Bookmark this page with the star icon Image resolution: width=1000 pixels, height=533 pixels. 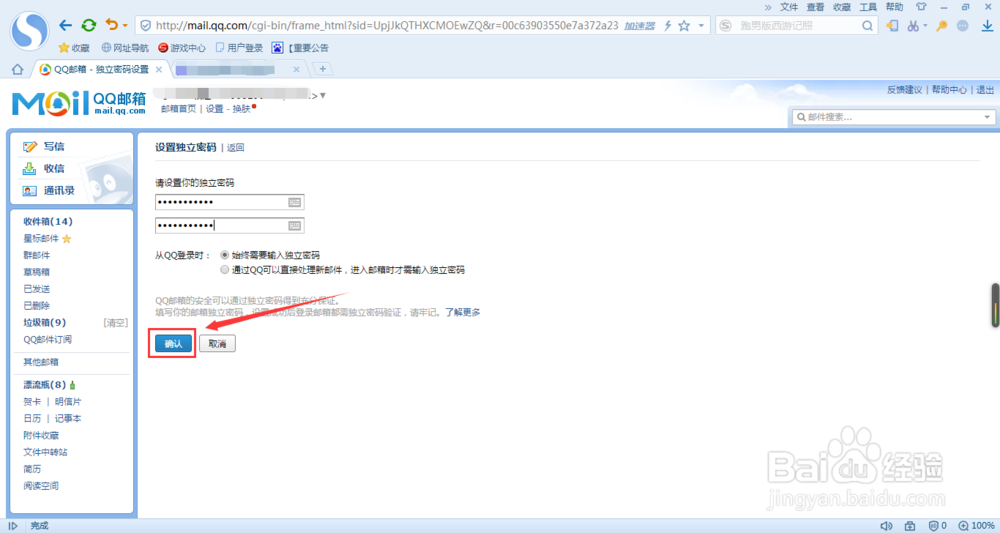(684, 26)
